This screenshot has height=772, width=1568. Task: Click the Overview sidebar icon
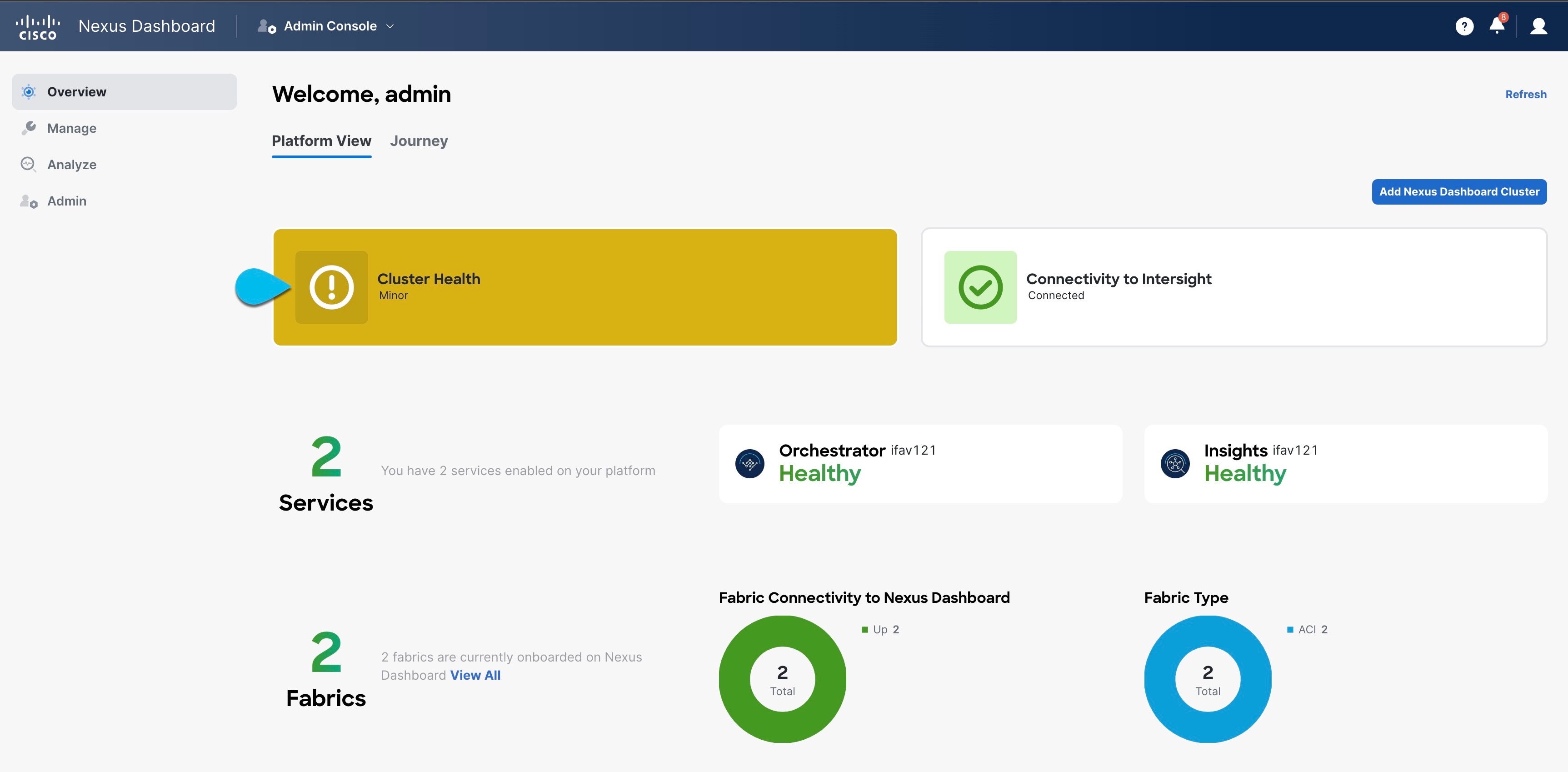pos(29,92)
